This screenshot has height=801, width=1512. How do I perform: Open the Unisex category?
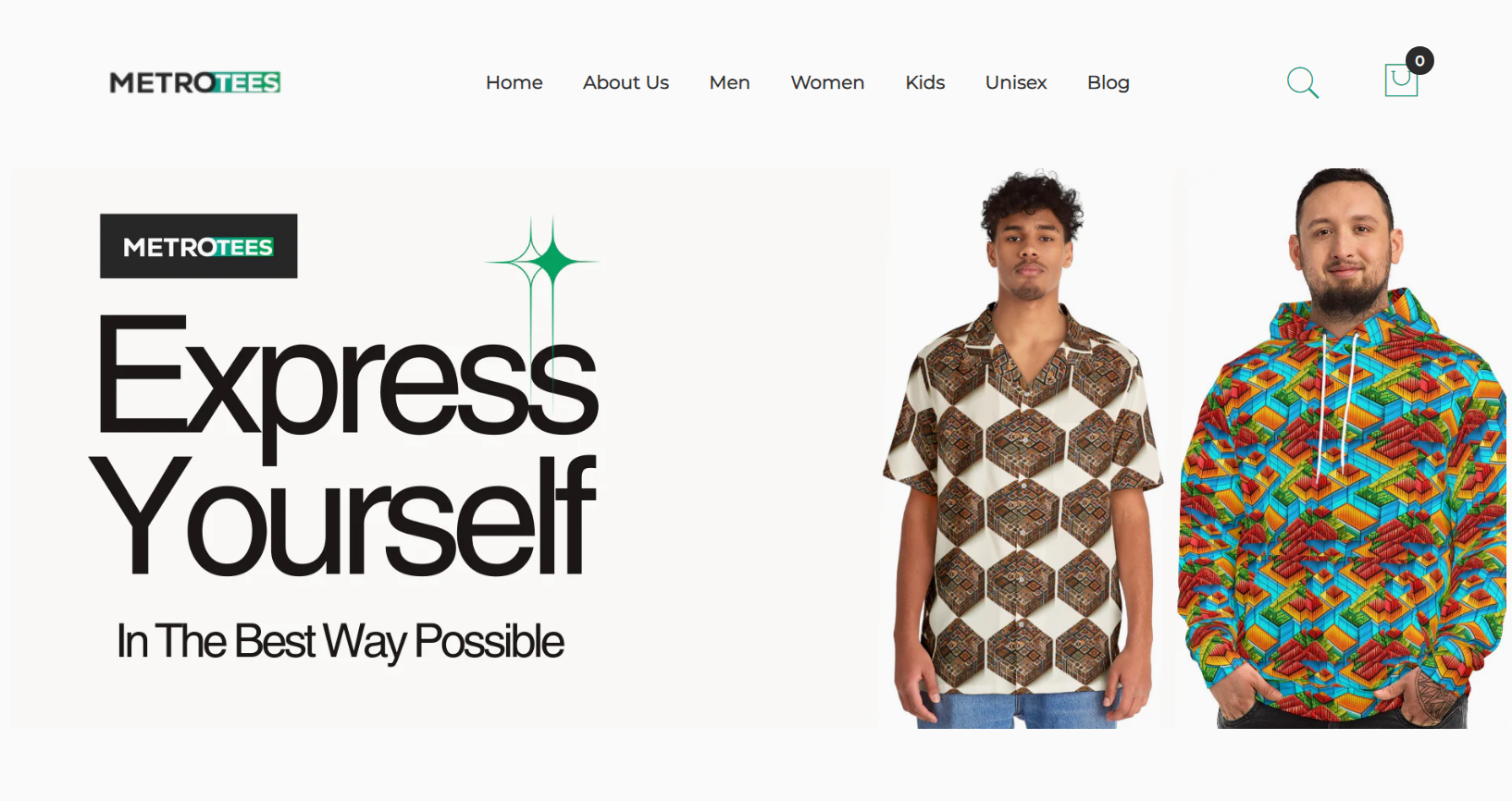click(1016, 82)
